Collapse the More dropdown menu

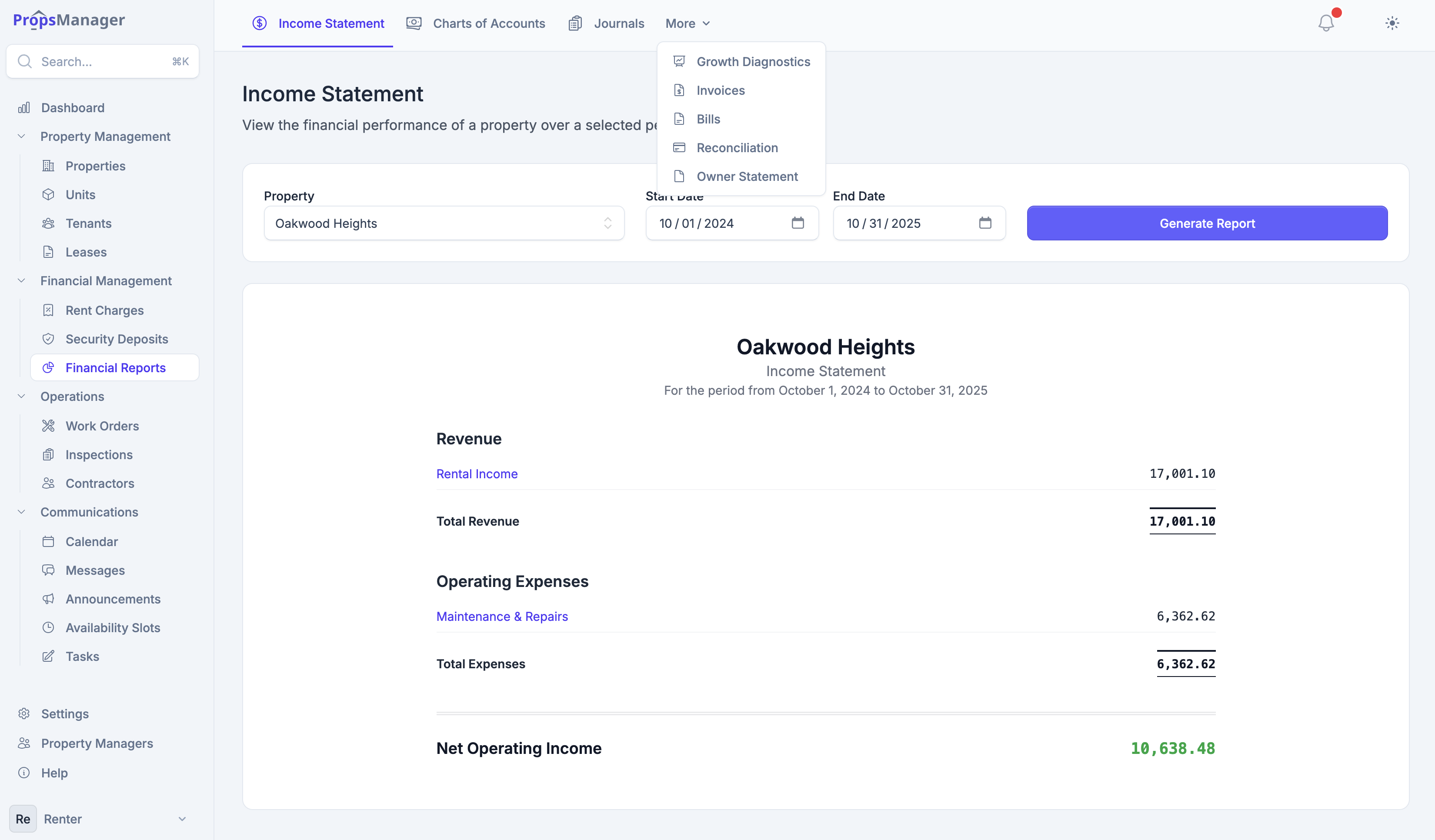click(687, 23)
